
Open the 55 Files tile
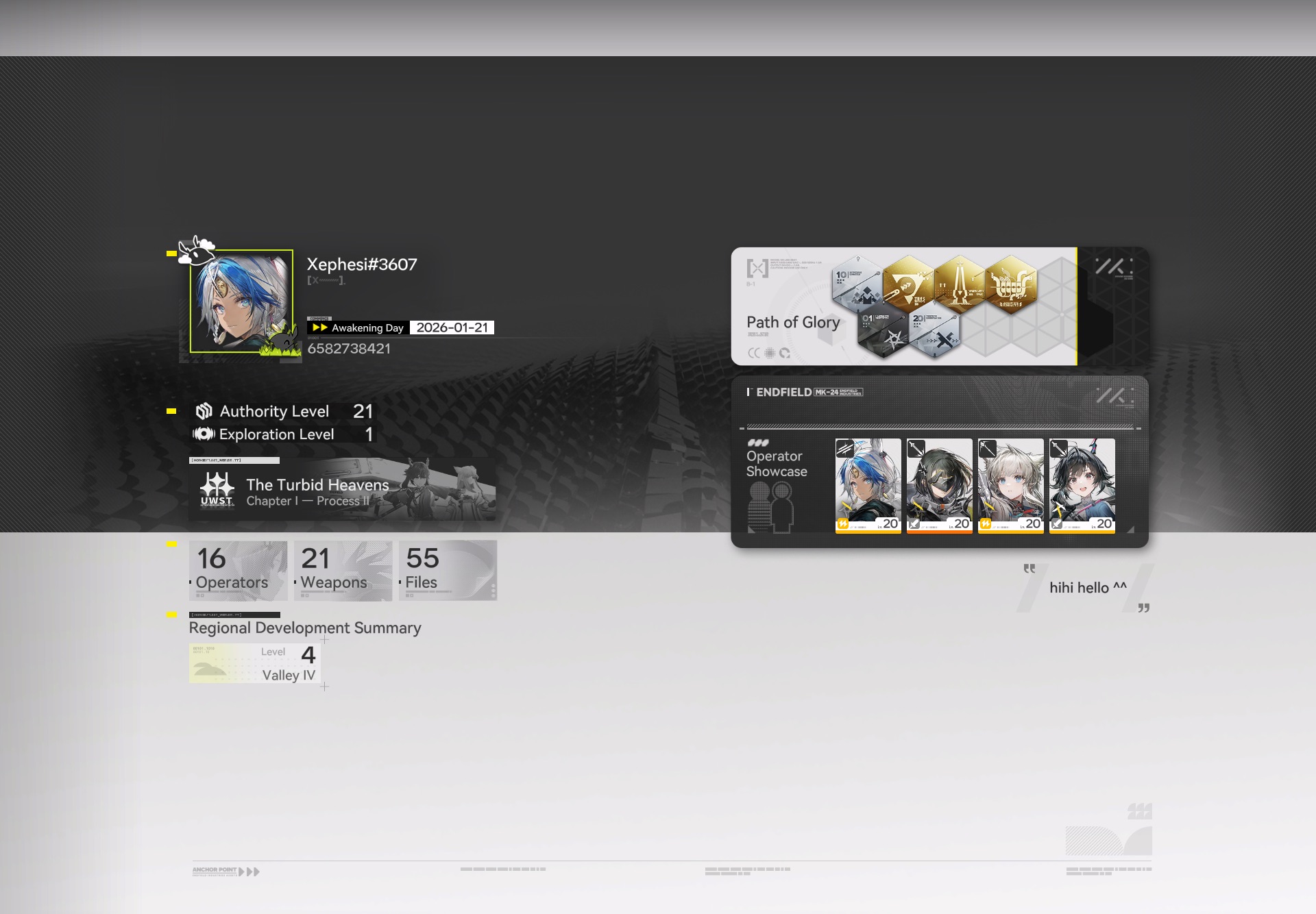(x=448, y=570)
